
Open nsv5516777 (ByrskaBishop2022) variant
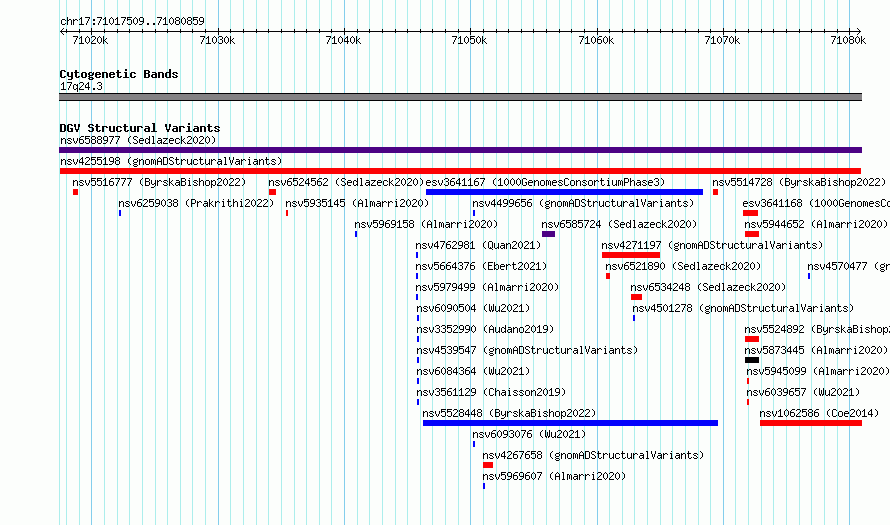[x=159, y=182]
